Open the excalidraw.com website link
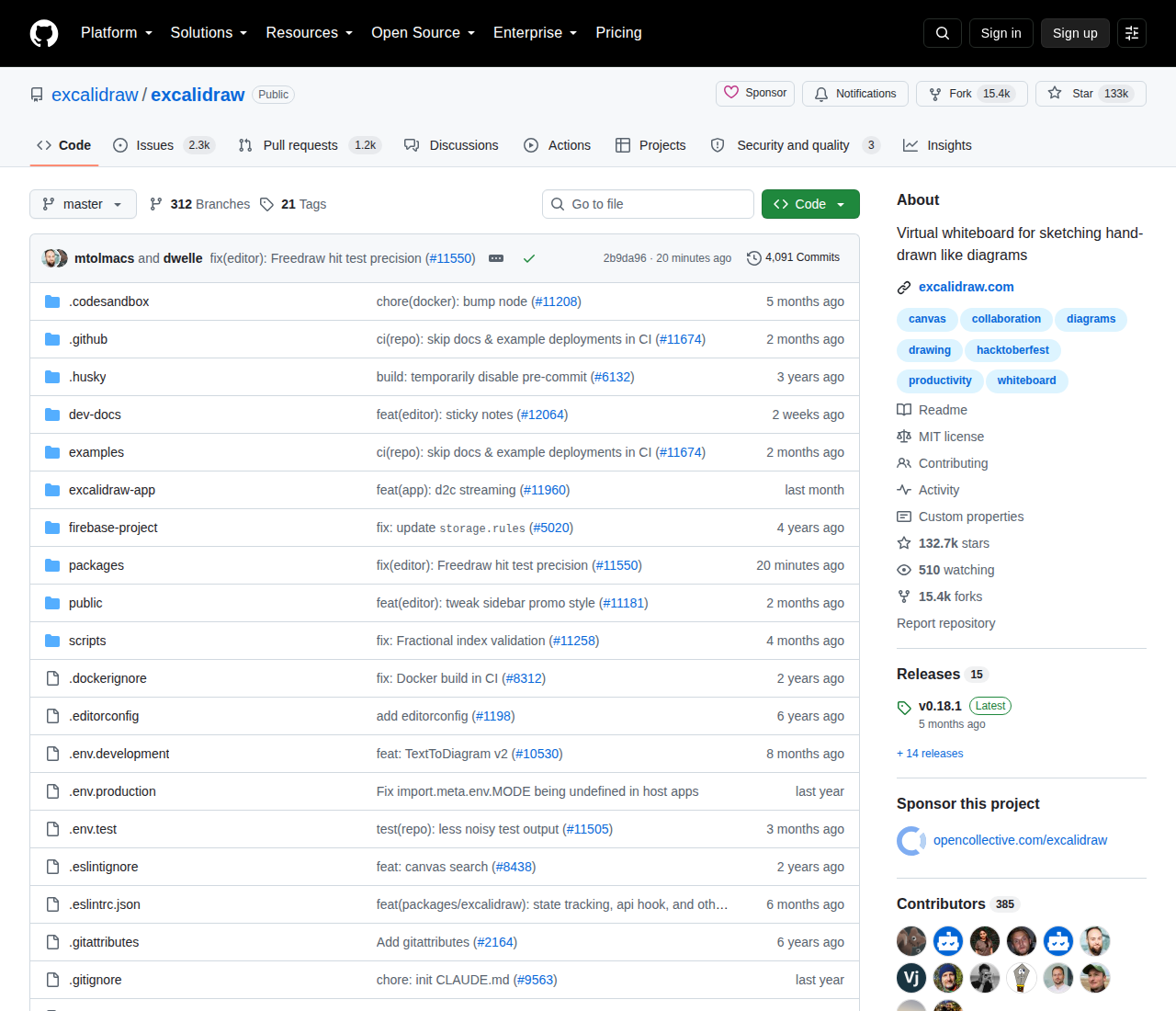The width and height of the screenshot is (1176, 1011). (966, 287)
